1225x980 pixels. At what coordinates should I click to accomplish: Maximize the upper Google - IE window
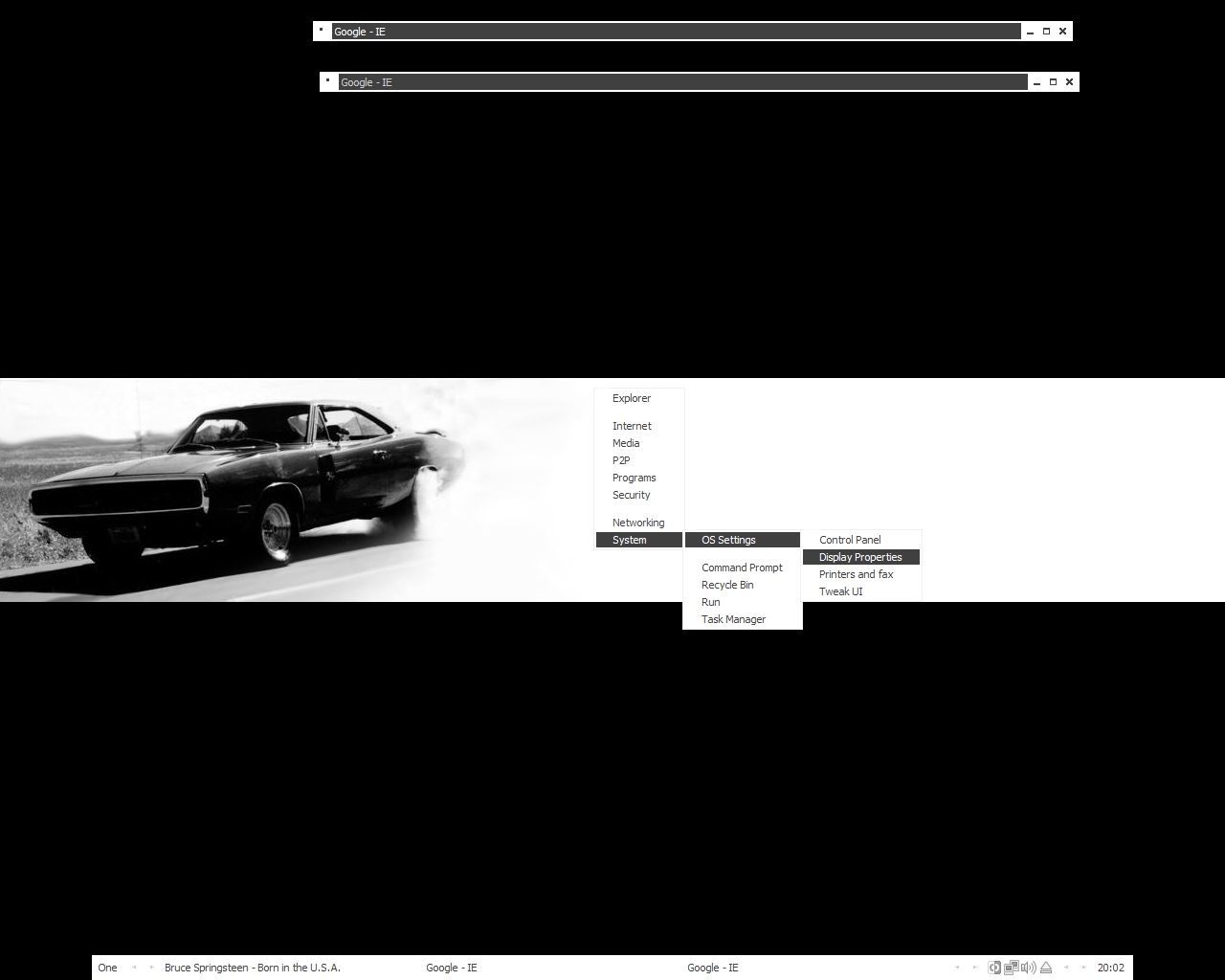tap(1046, 32)
